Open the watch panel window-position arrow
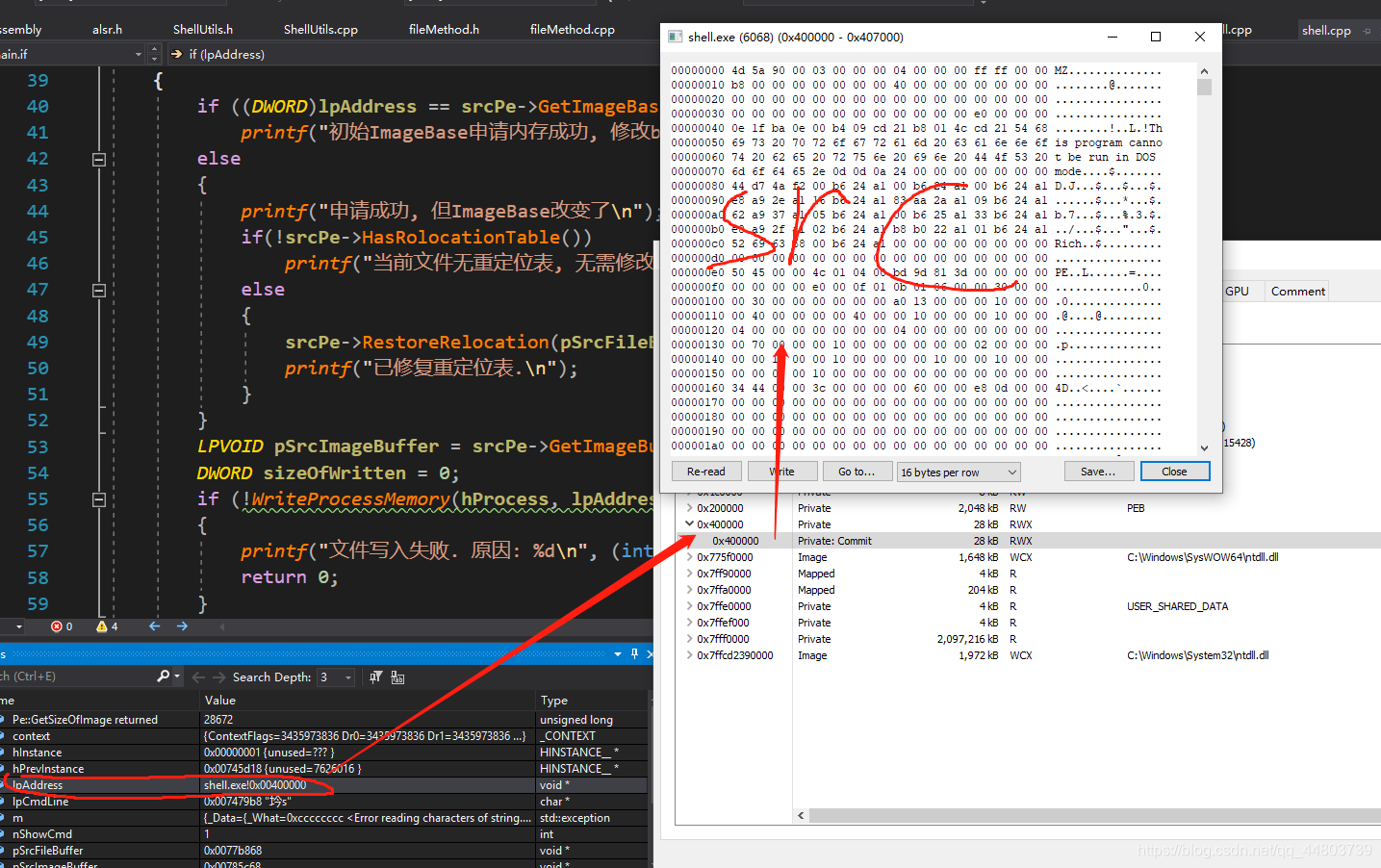The width and height of the screenshot is (1381, 868). [x=618, y=654]
